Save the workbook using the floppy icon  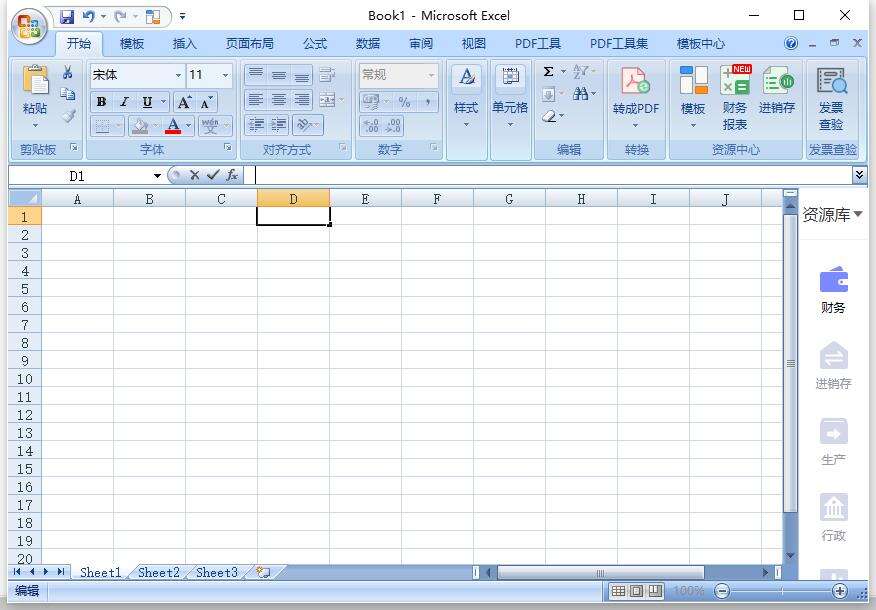tap(67, 16)
